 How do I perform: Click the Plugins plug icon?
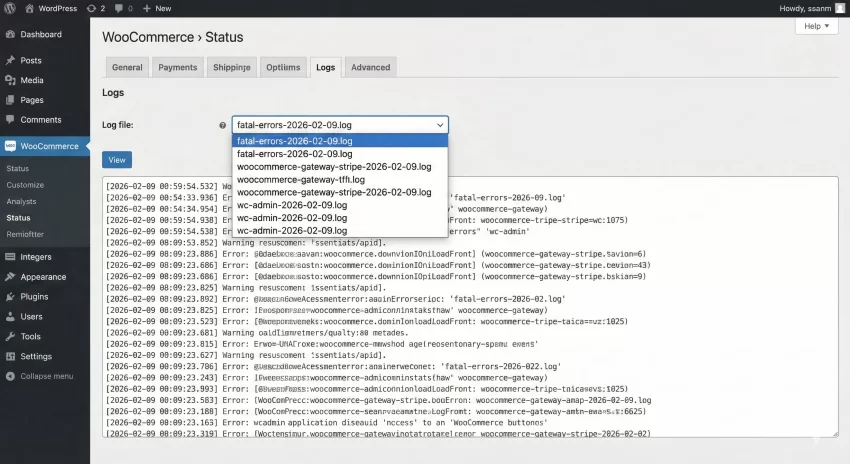10,297
